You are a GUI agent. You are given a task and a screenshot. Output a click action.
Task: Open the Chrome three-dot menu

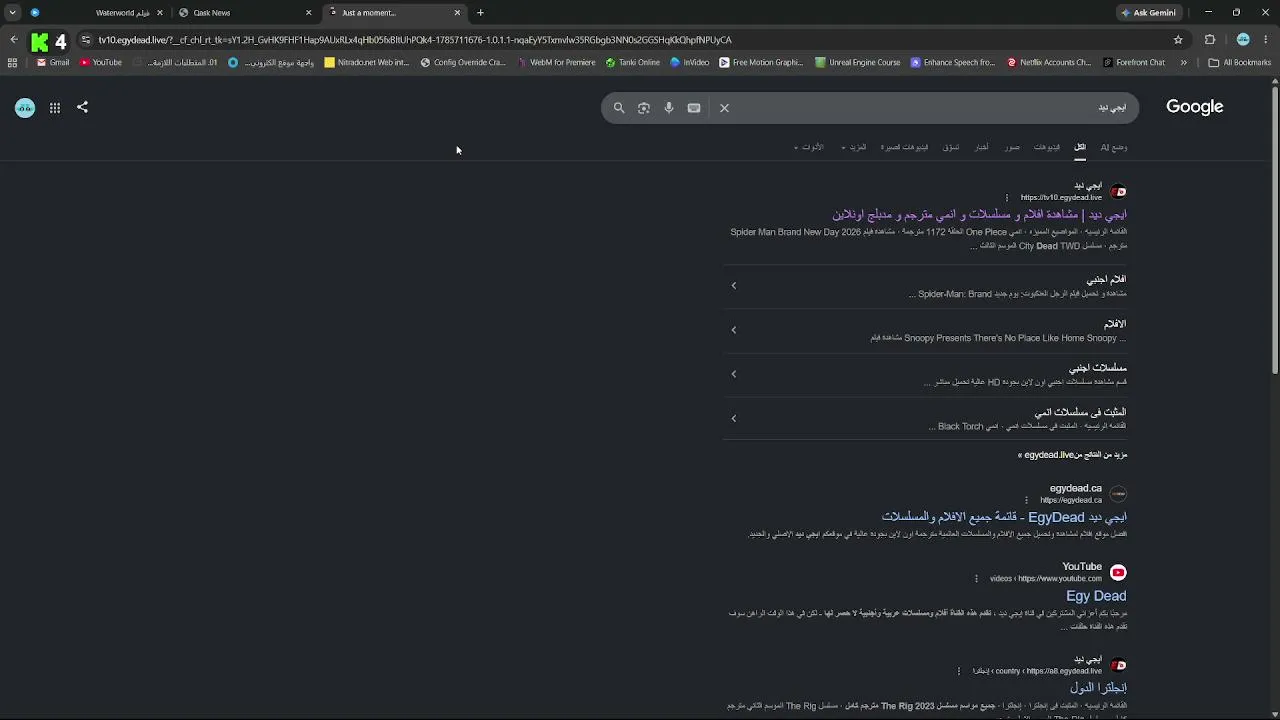click(x=1267, y=40)
